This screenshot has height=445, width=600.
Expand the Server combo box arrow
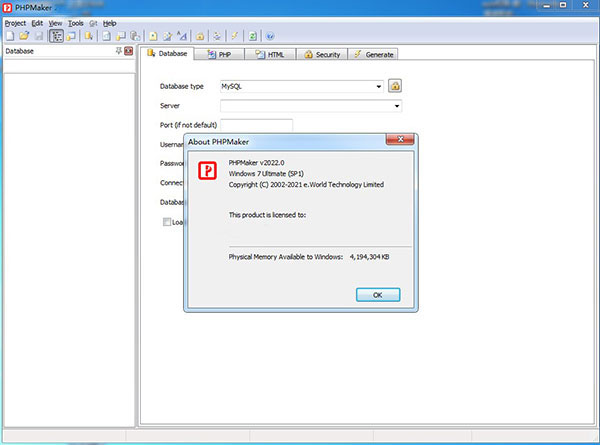coord(397,106)
